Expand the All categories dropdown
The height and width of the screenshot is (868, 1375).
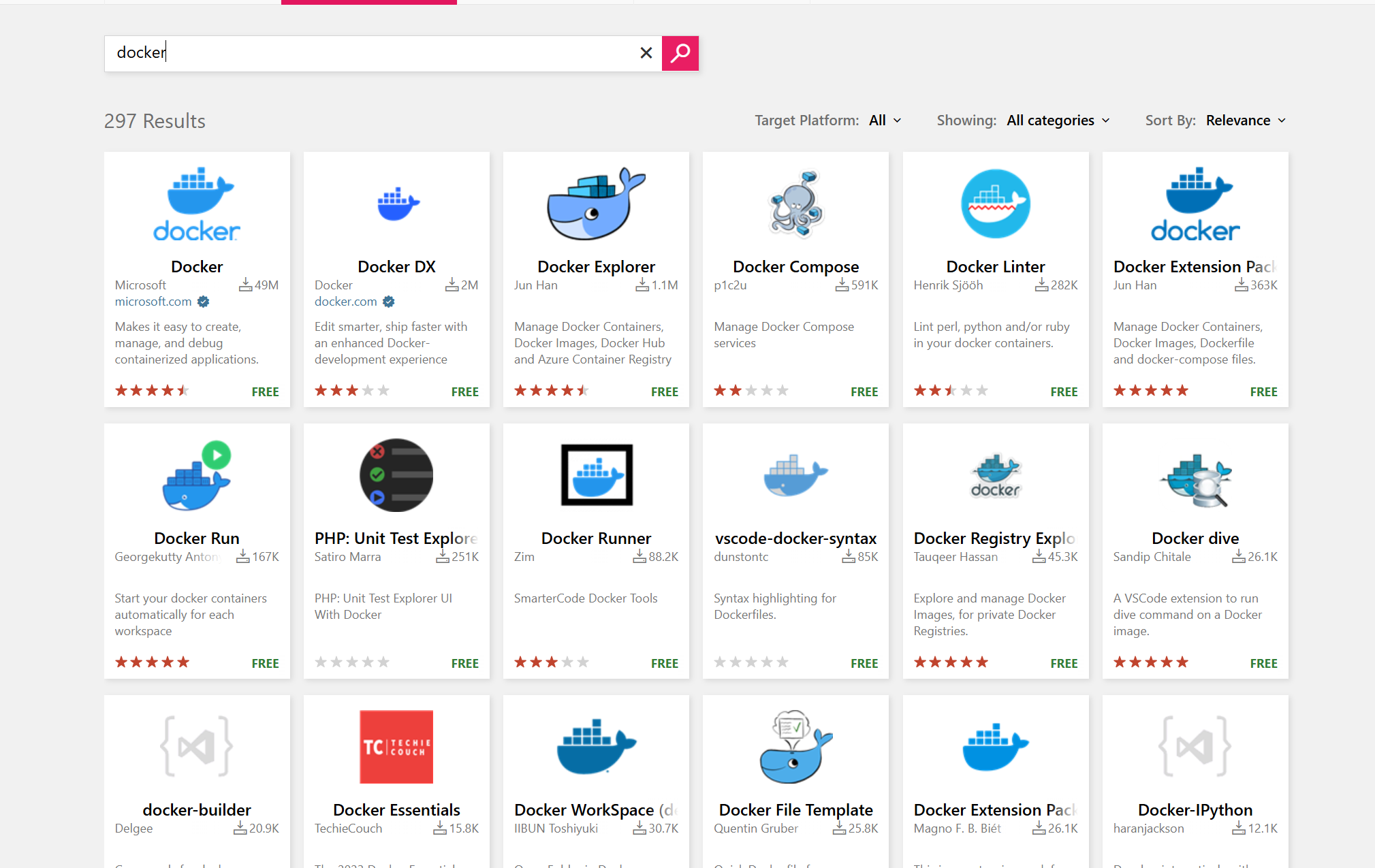(x=1058, y=120)
